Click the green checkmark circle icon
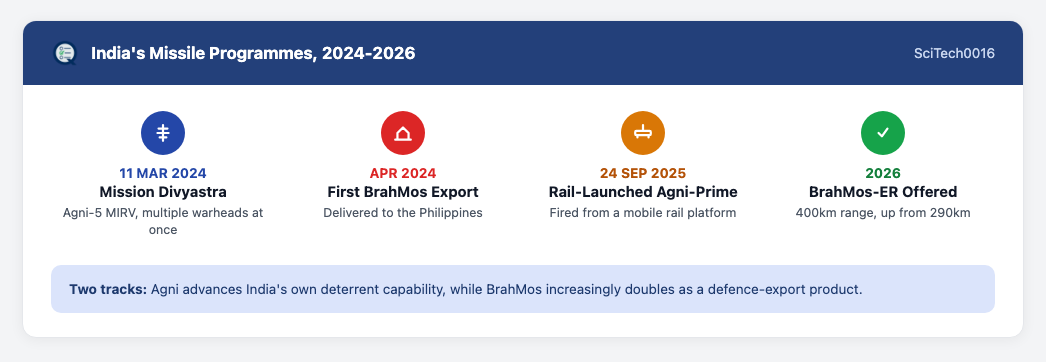The height and width of the screenshot is (362, 1046). pyautogui.click(x=883, y=133)
